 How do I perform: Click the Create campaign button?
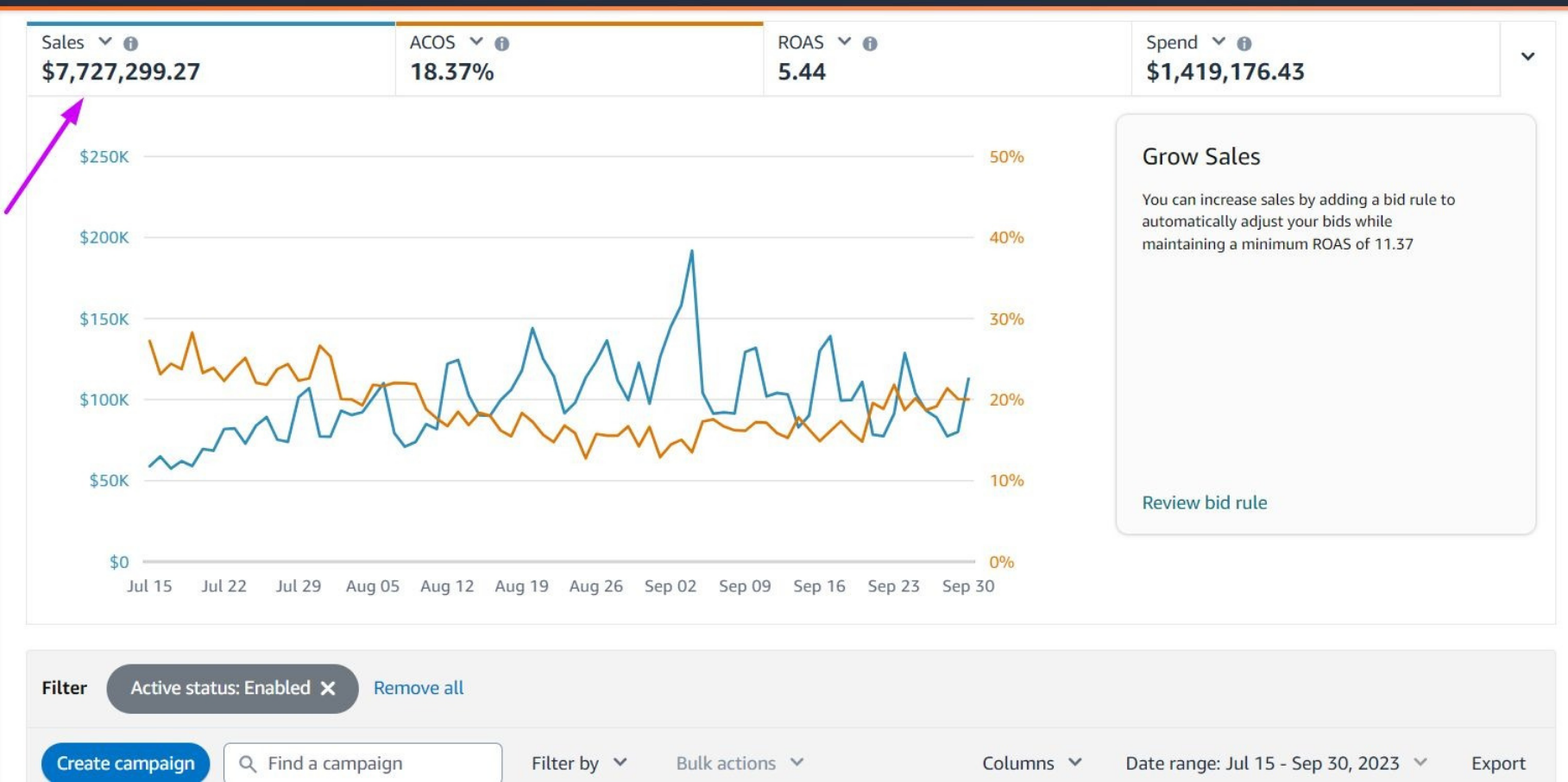pyautogui.click(x=126, y=763)
